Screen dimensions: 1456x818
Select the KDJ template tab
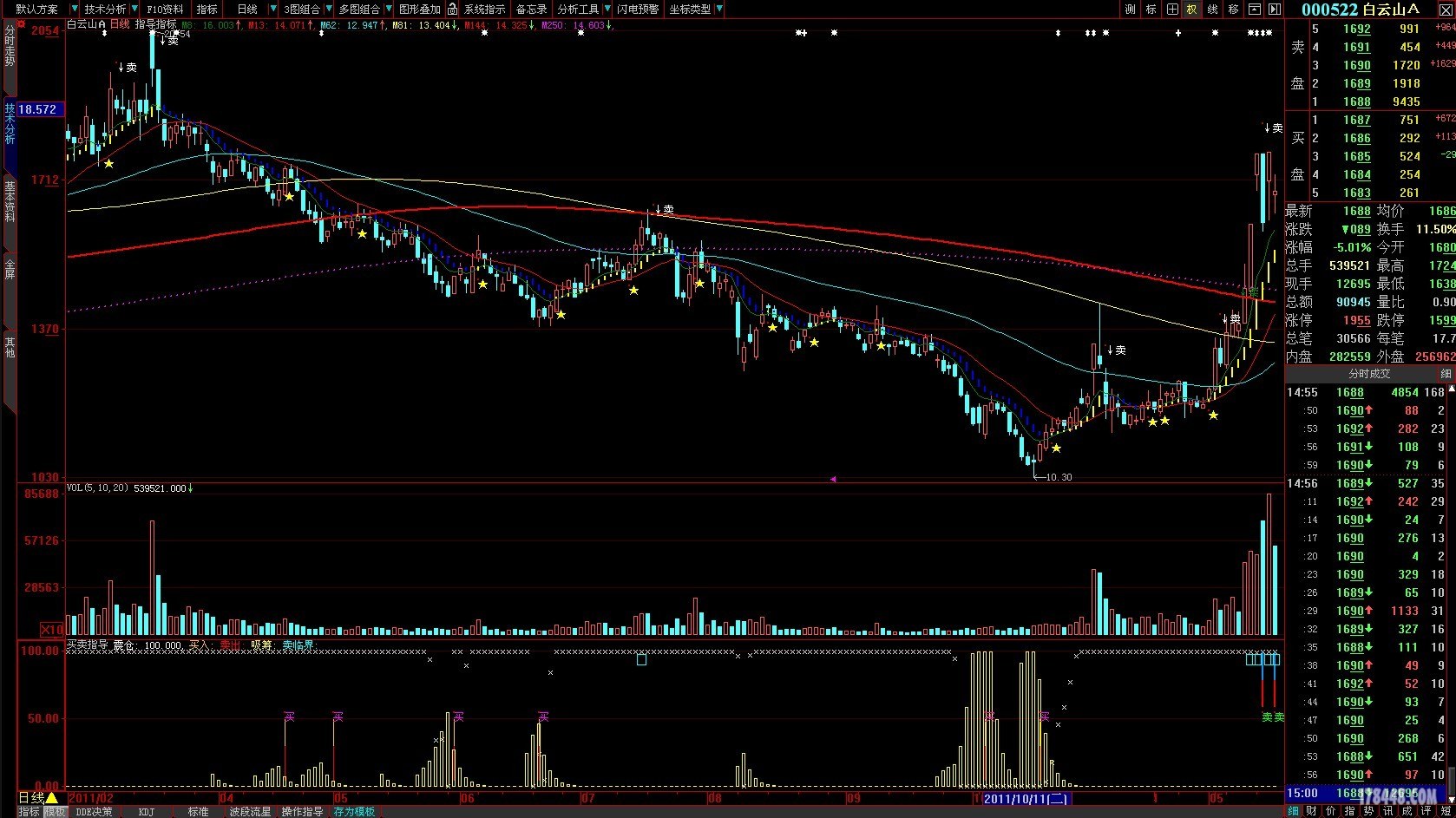[147, 812]
